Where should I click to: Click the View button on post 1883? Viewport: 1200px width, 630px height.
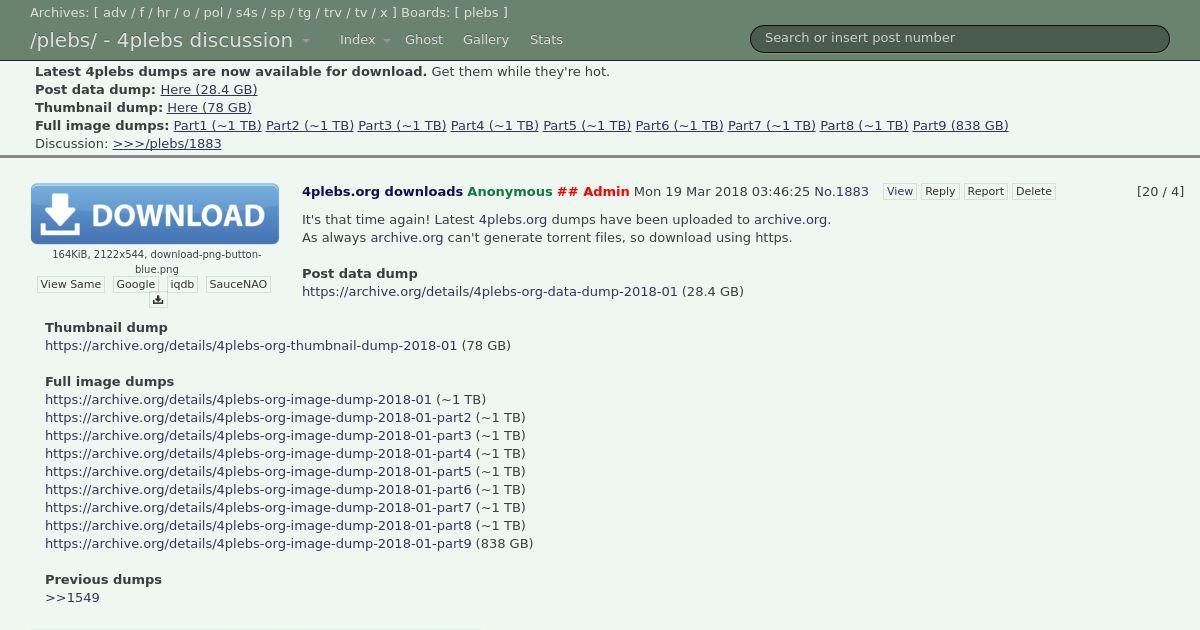pos(900,192)
